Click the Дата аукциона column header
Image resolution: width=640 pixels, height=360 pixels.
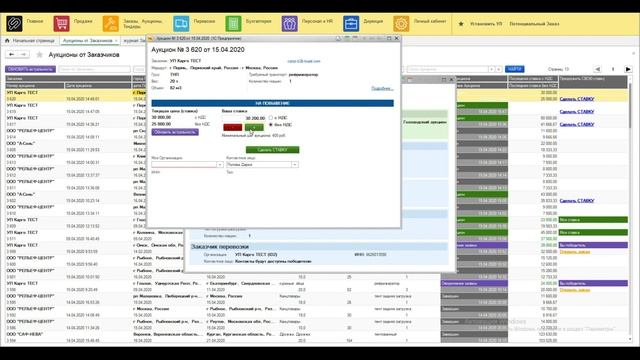point(98,86)
